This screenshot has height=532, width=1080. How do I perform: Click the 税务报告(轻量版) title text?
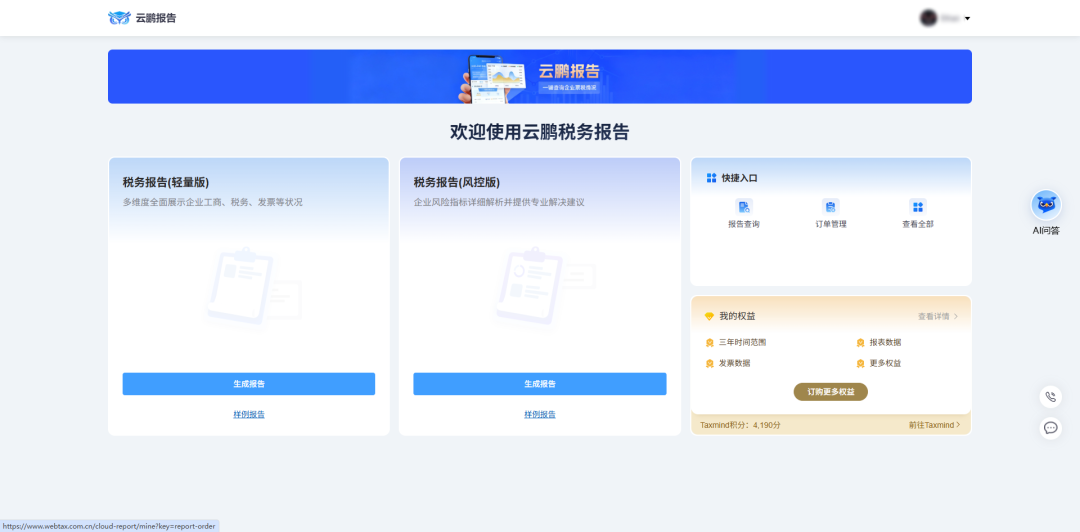(x=165, y=183)
